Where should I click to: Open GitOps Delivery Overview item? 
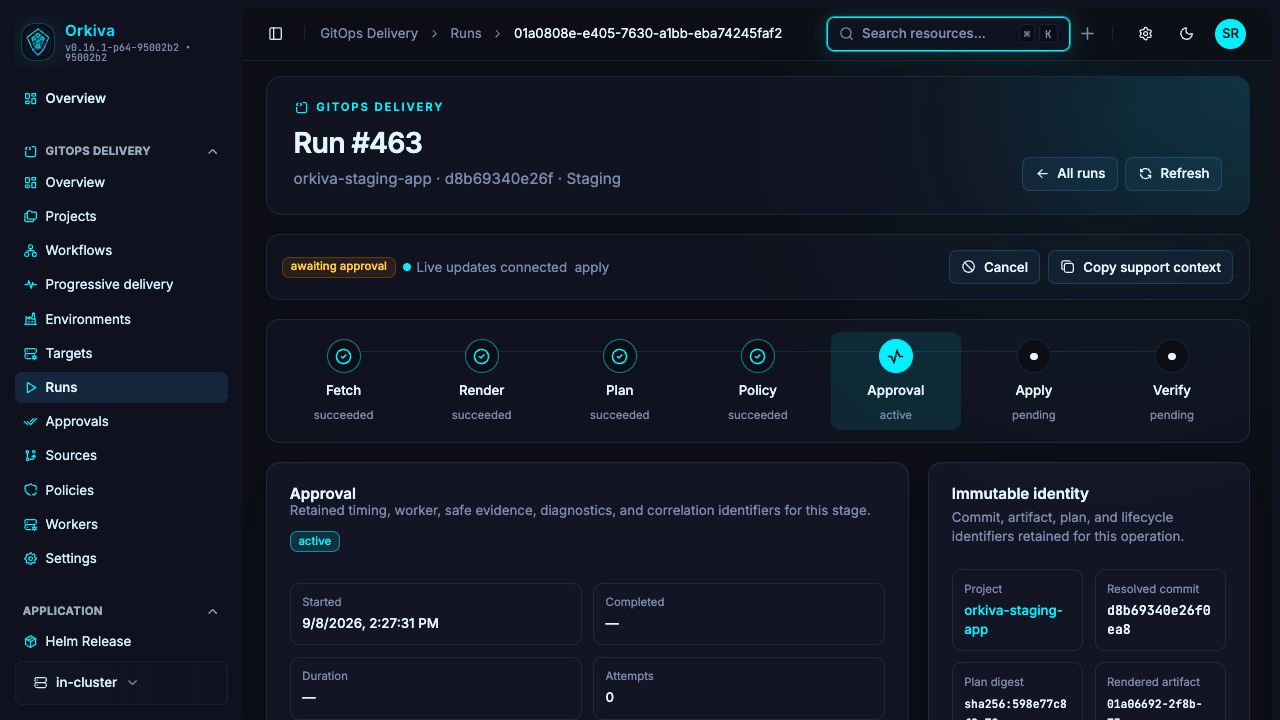click(x=121, y=182)
